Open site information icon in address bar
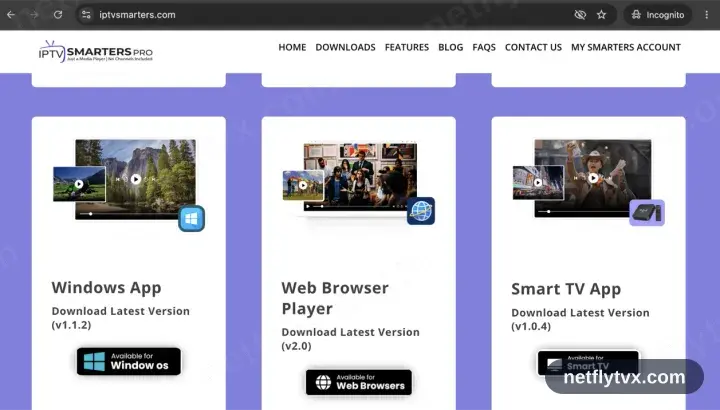The image size is (720, 410). (x=86, y=15)
